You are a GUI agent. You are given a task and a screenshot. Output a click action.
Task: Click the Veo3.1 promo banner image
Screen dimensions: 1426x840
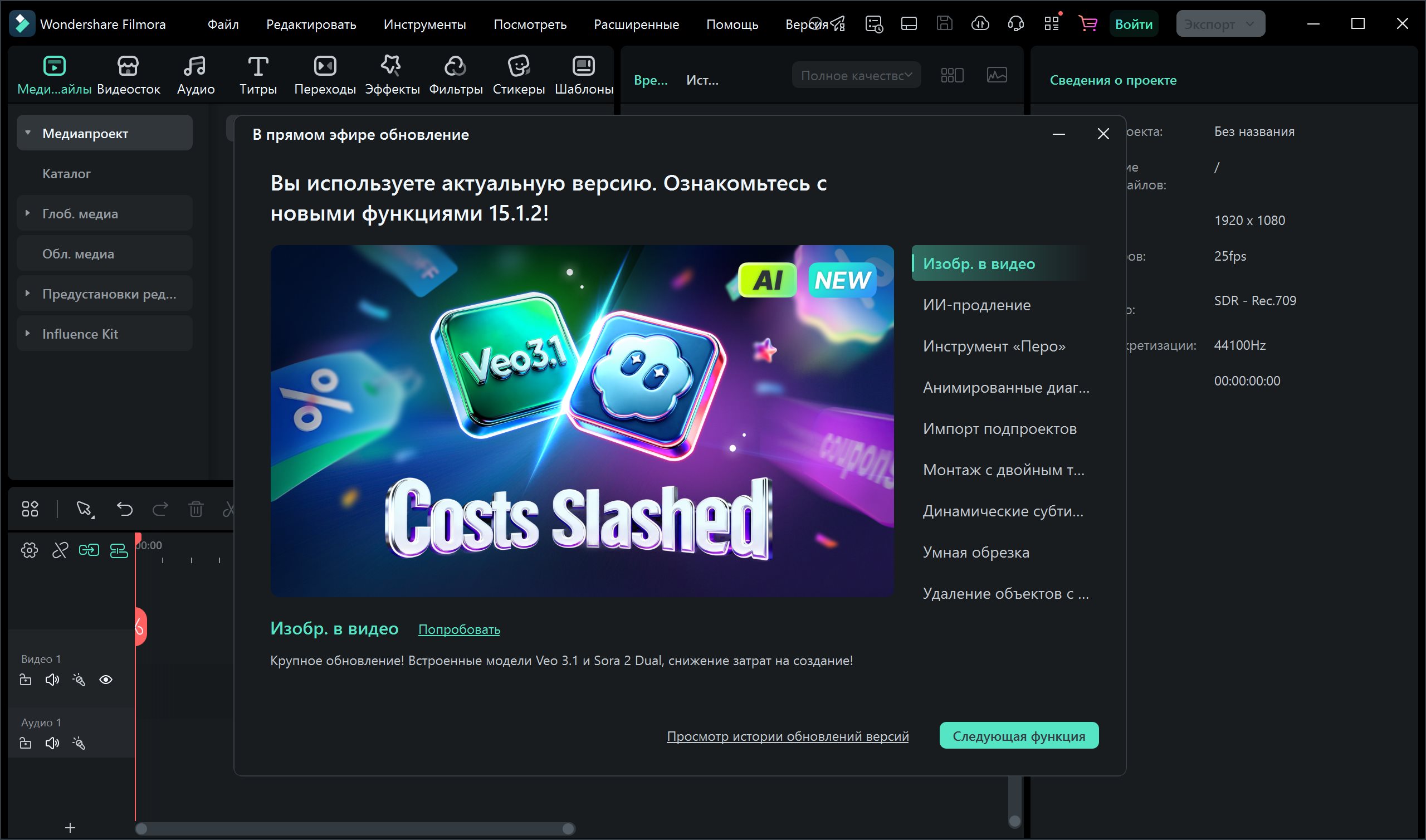pyautogui.click(x=582, y=421)
